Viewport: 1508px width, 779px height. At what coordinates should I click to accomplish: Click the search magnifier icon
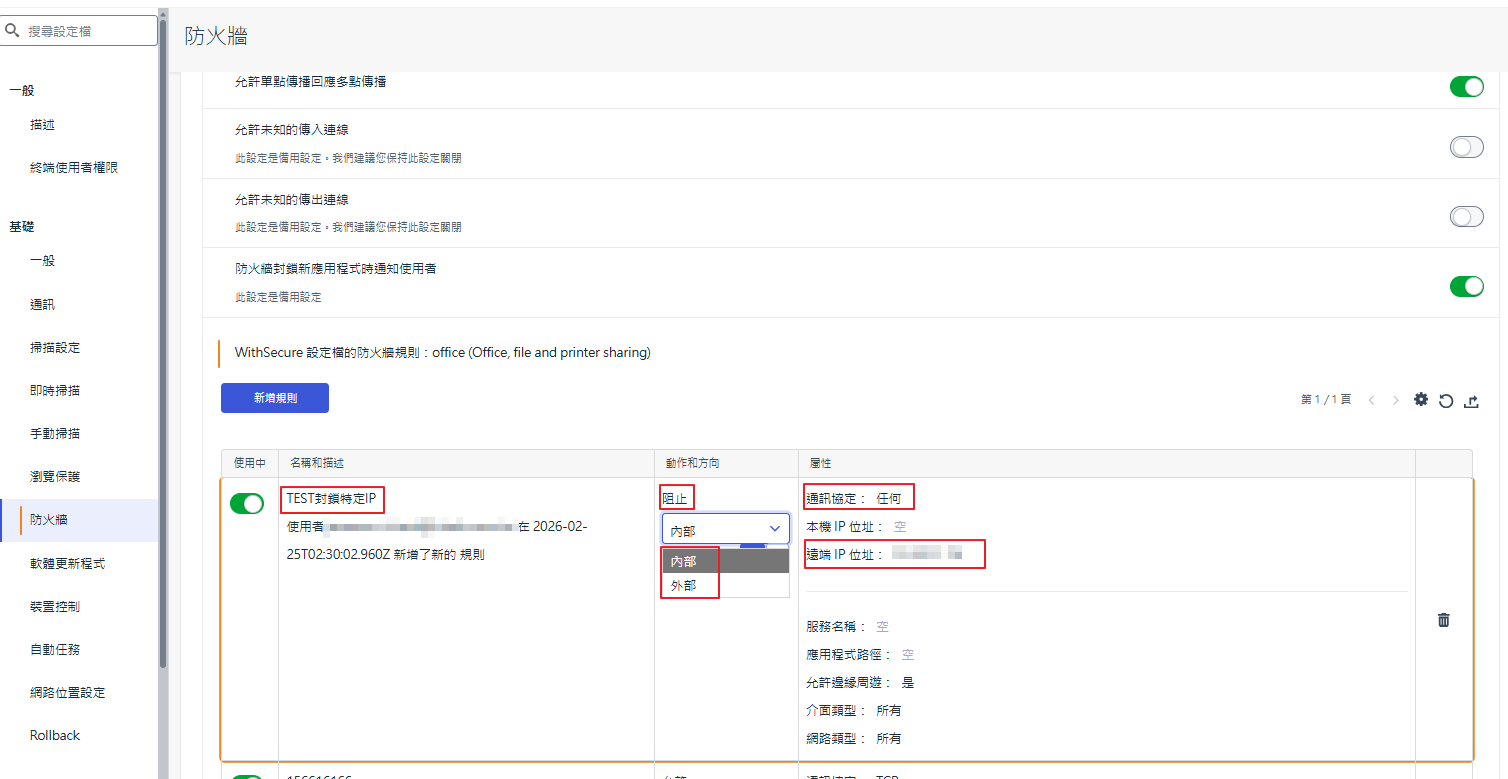[13, 31]
